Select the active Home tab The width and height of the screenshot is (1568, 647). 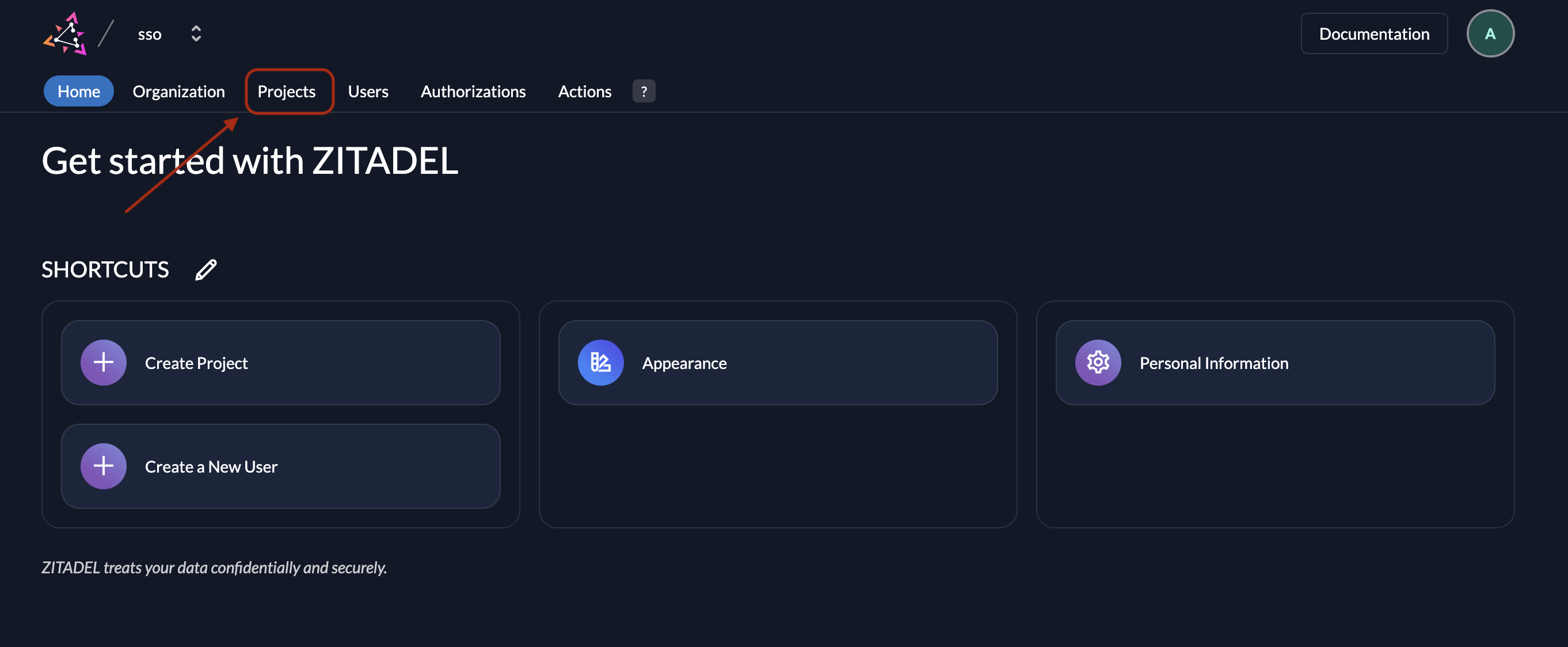78,91
